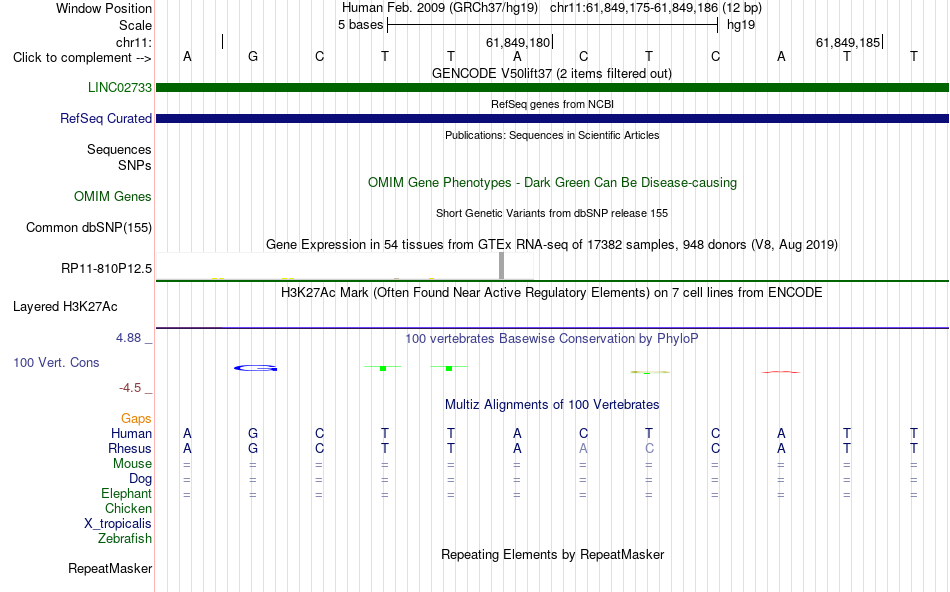Select the Human species label

131,434
